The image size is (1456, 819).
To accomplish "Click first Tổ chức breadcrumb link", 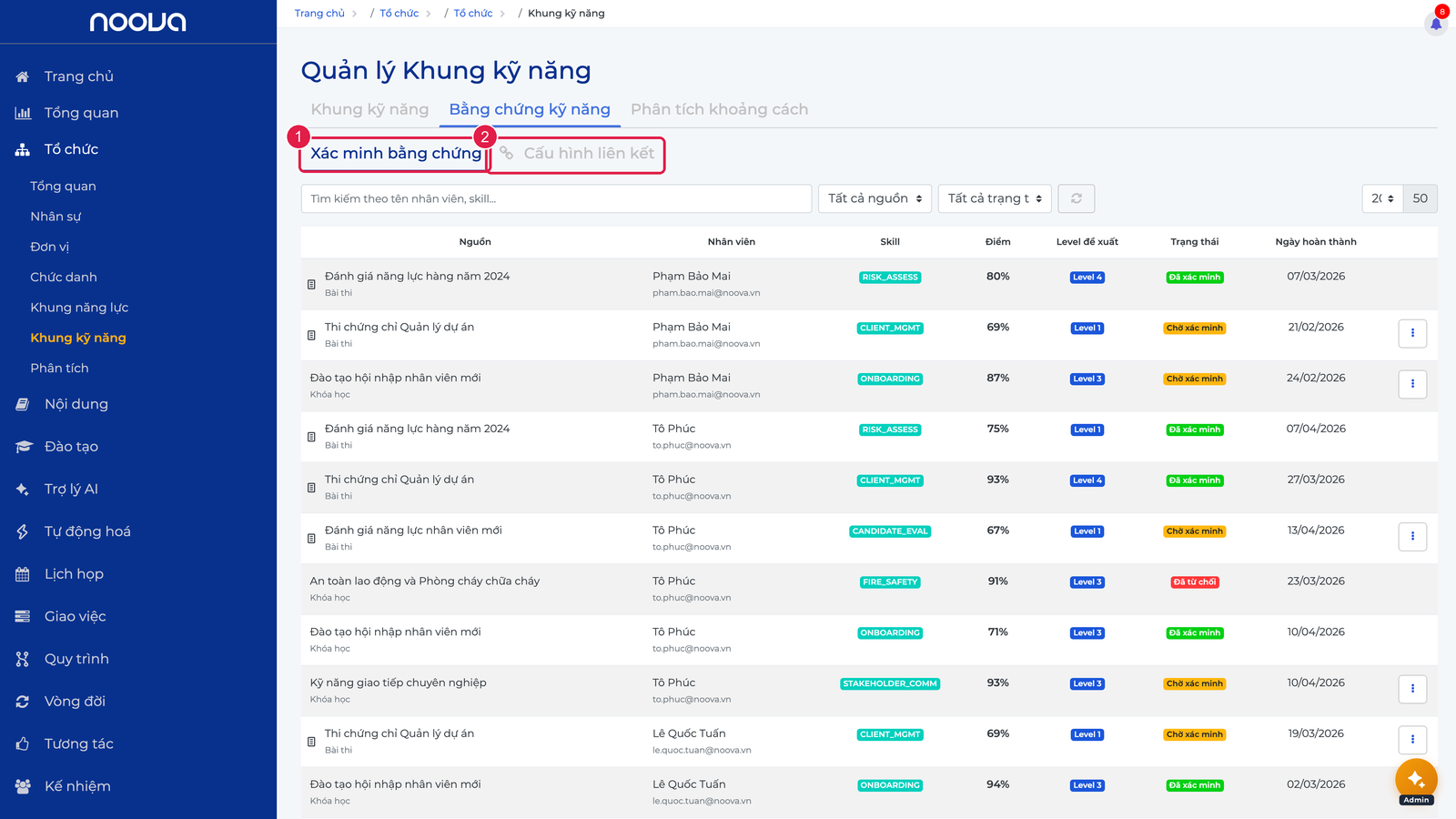I will (399, 13).
